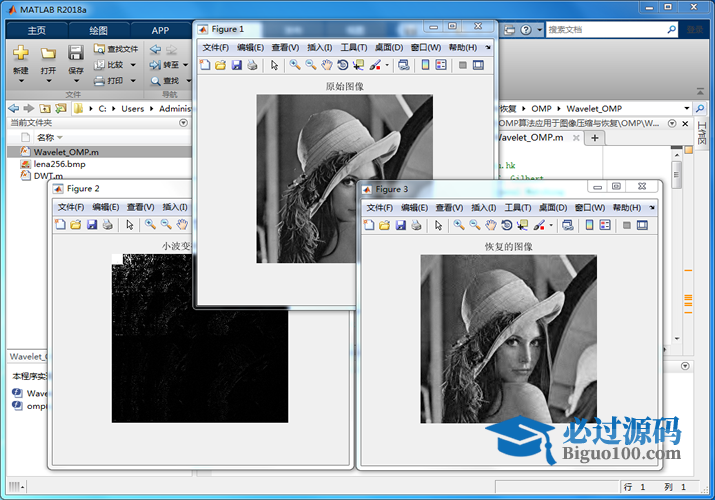Click the Help question mark icon
Image resolution: width=715 pixels, height=500 pixels.
[526, 30]
